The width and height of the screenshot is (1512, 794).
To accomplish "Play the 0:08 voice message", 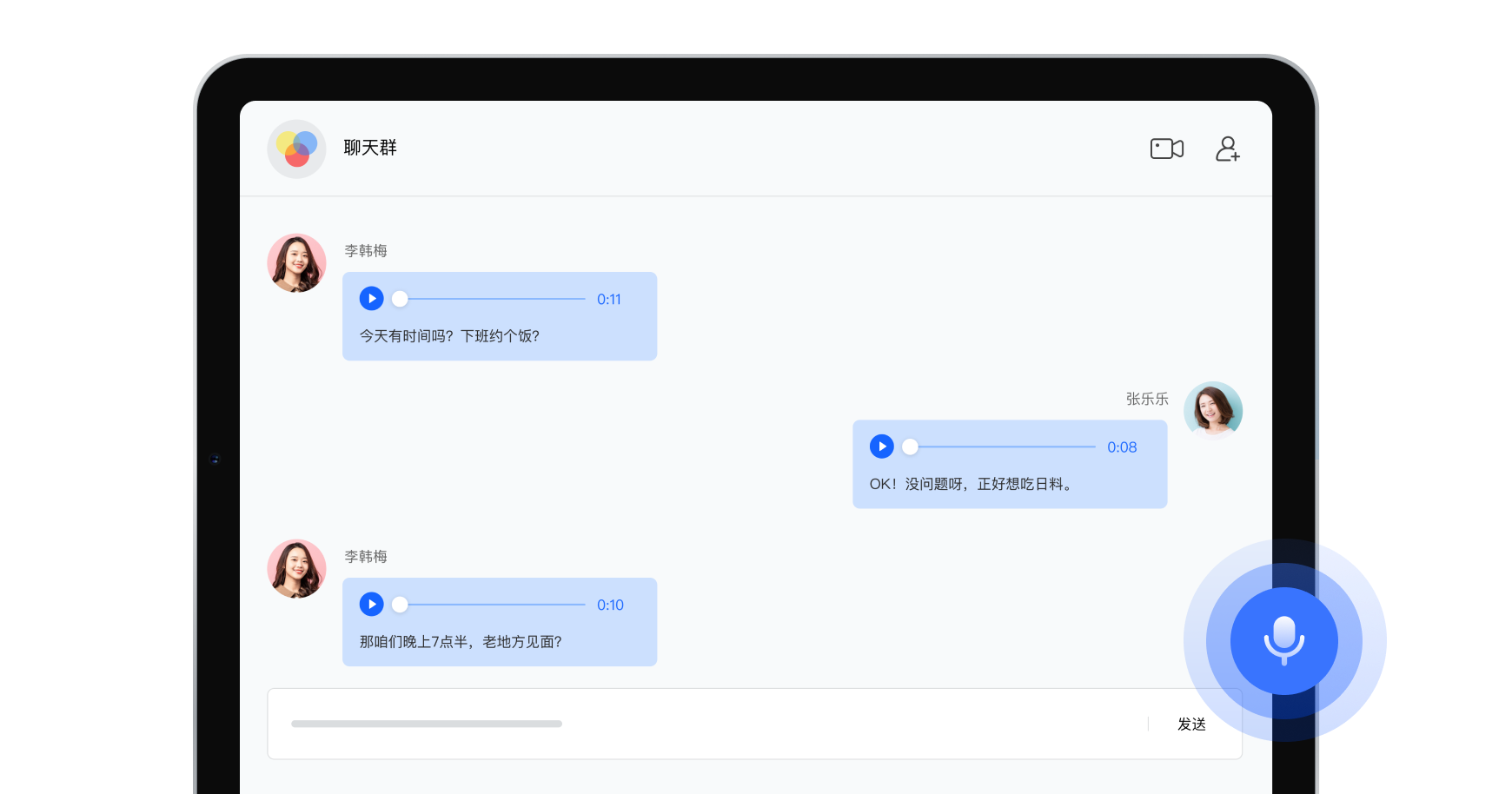I will click(x=882, y=447).
